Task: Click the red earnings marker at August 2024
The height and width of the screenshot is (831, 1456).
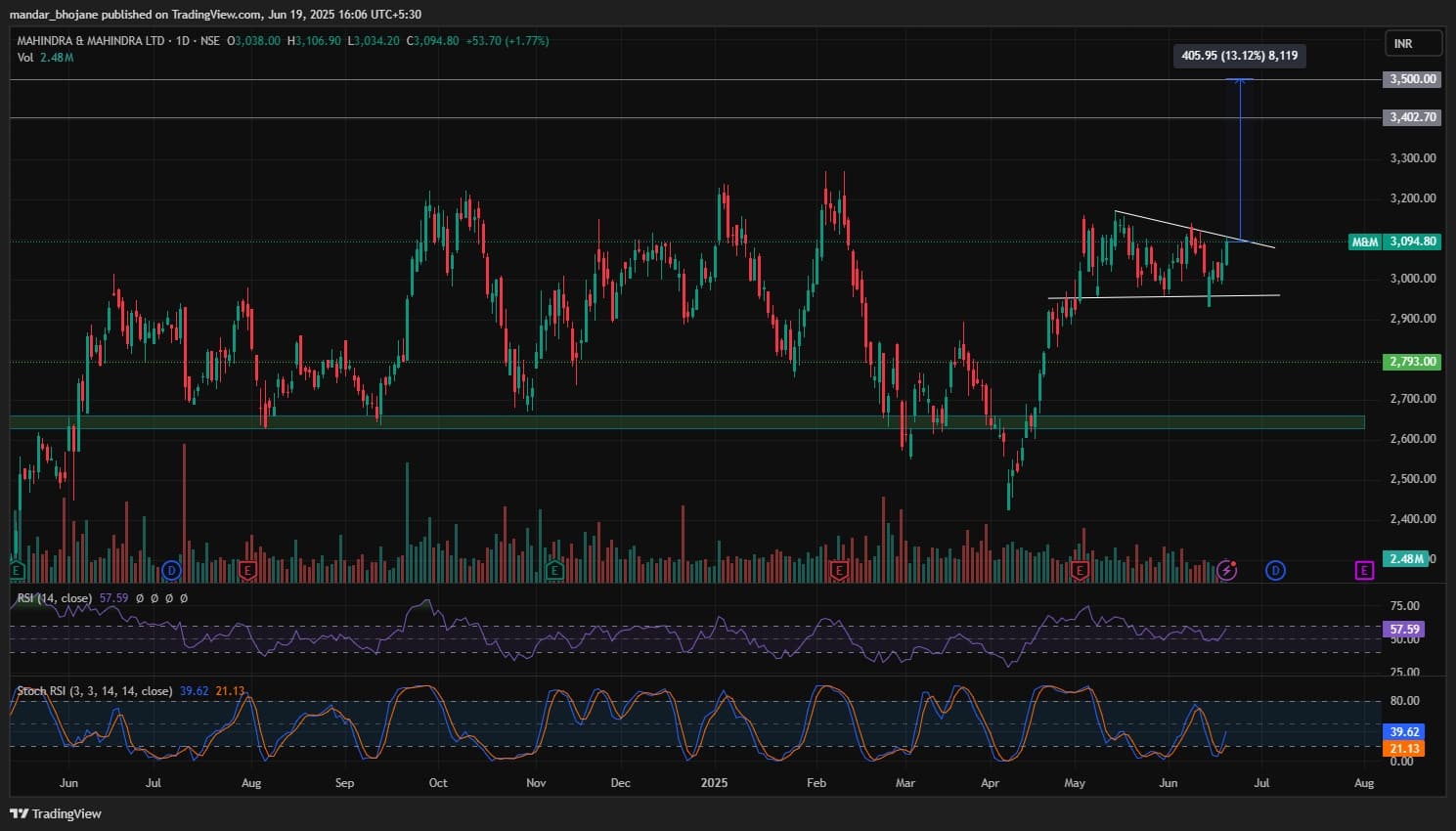Action: point(247,569)
